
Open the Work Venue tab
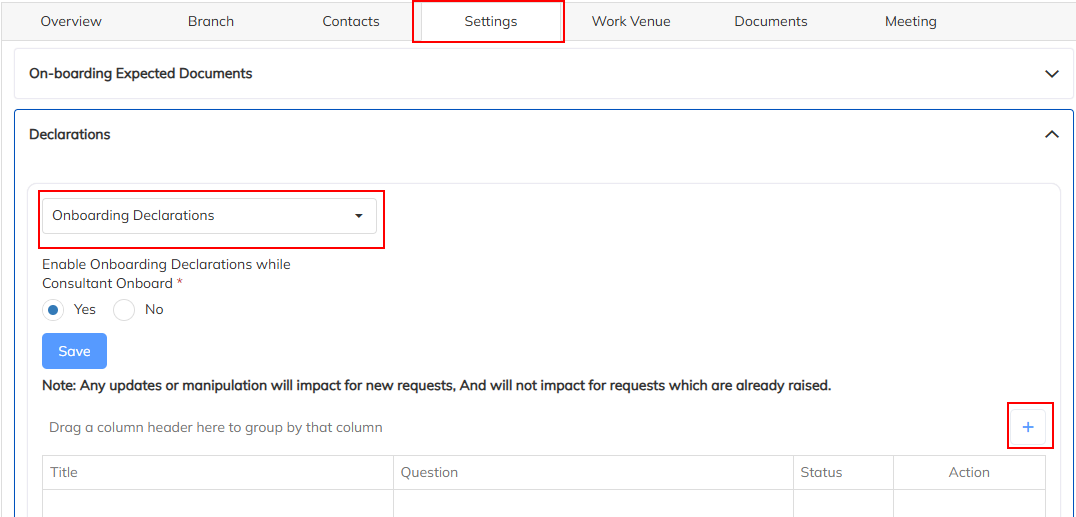coord(631,21)
